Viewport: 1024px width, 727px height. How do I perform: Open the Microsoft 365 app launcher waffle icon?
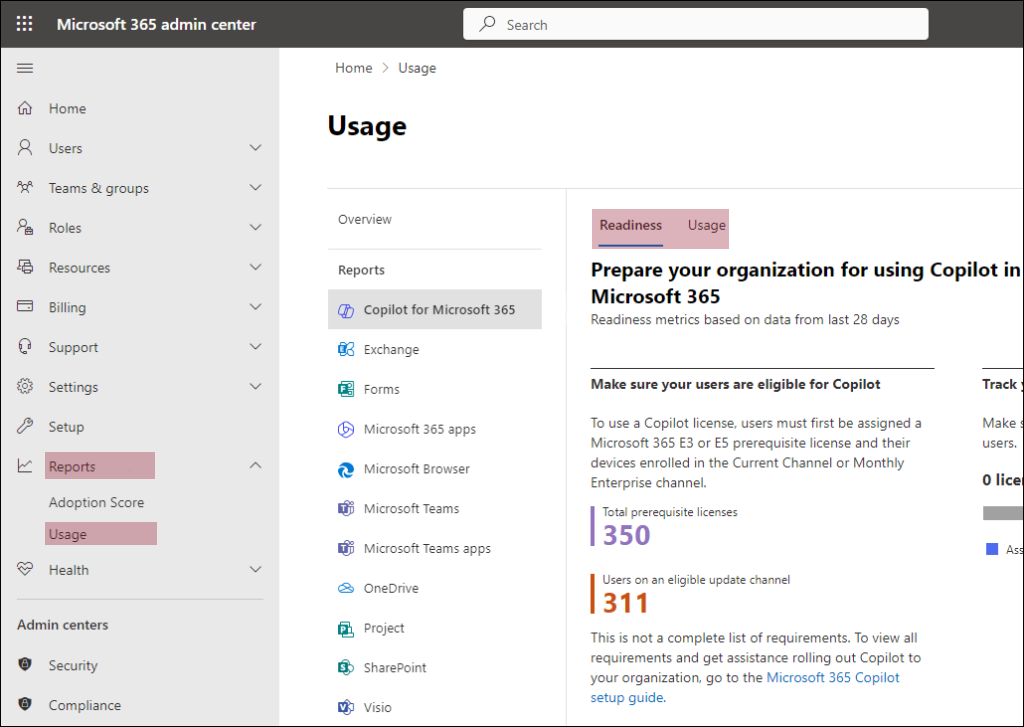pos(24,23)
